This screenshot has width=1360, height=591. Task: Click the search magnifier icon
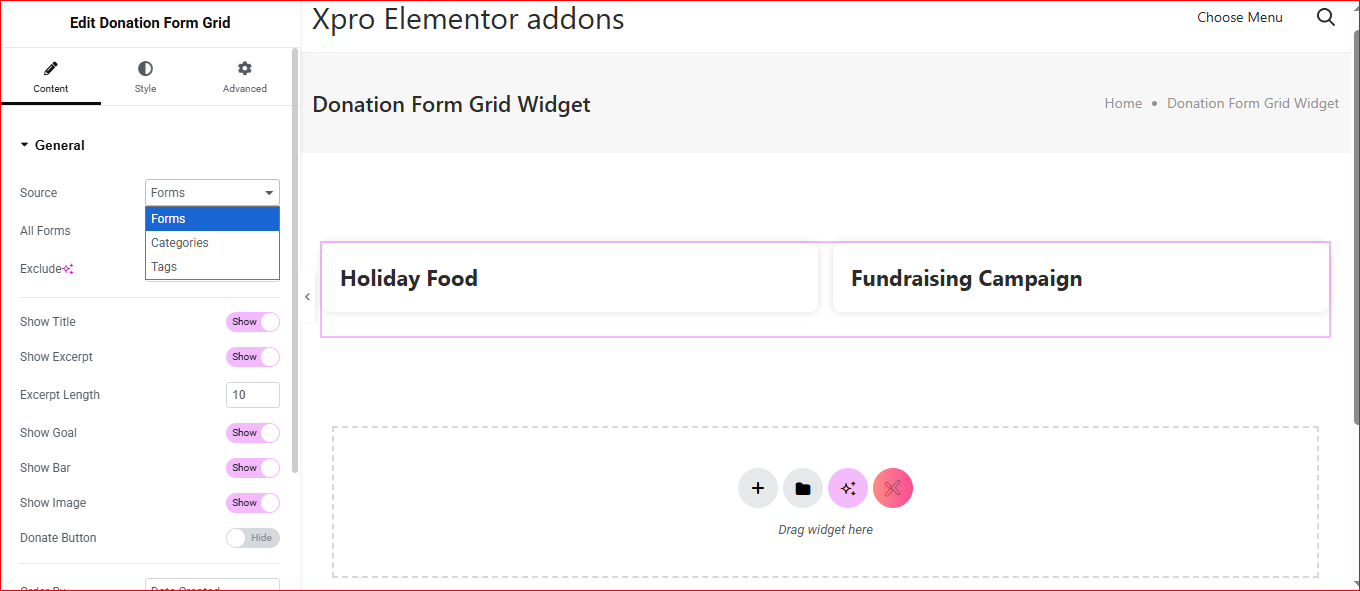[1326, 17]
